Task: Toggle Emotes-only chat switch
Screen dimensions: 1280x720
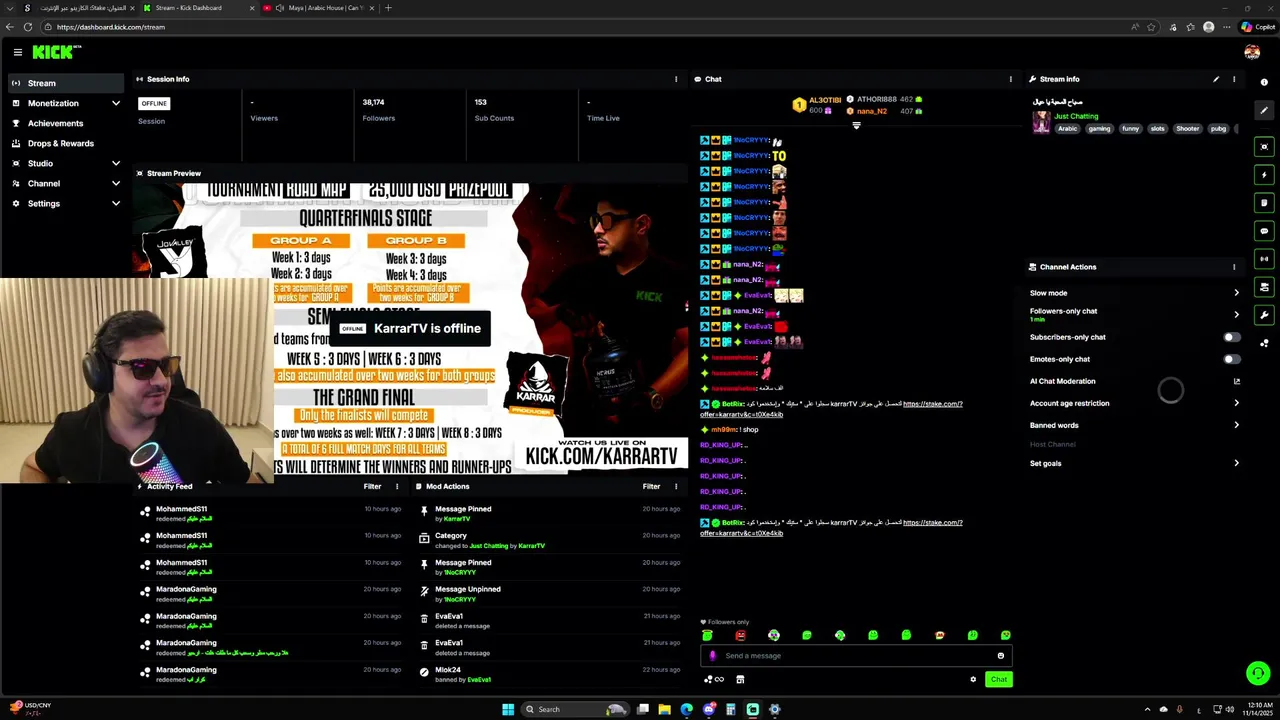Action: click(1232, 359)
